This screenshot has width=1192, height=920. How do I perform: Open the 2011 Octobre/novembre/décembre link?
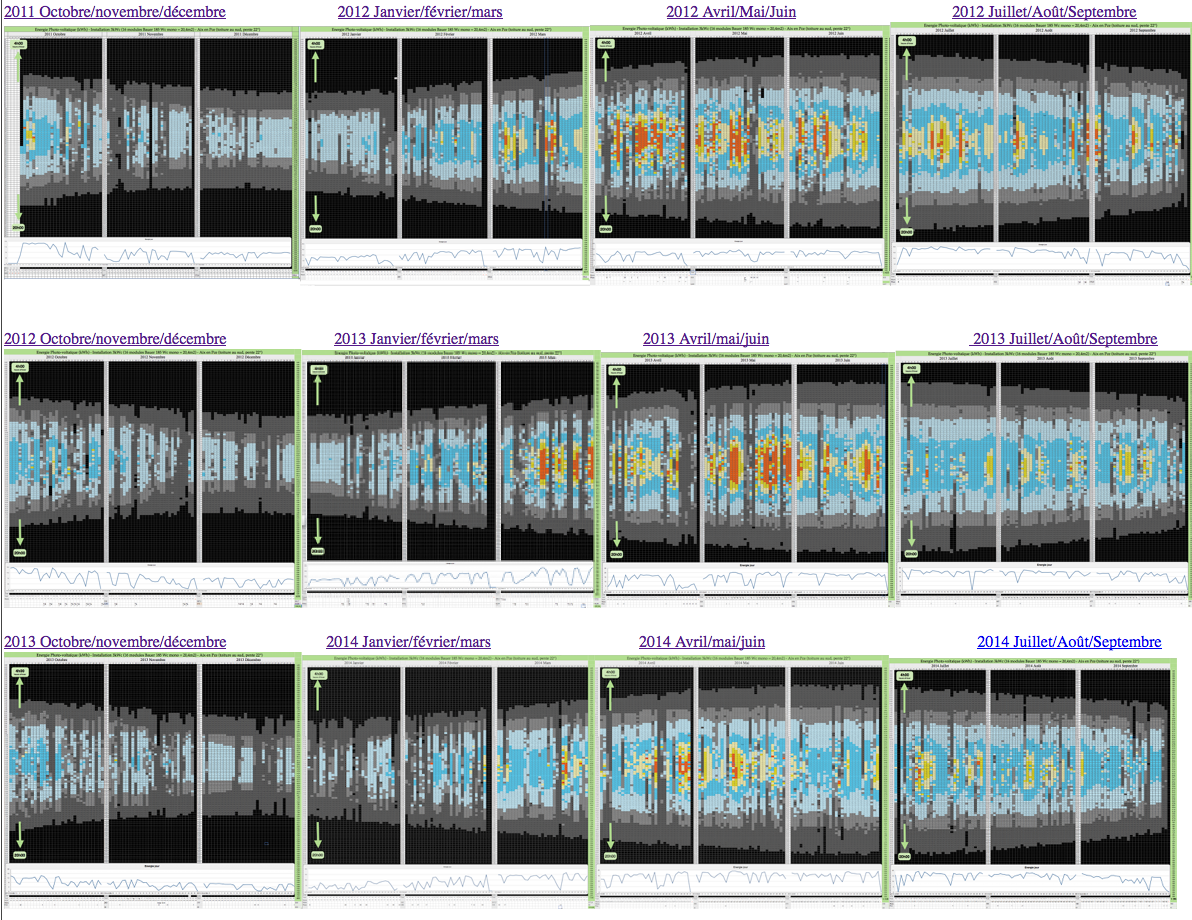point(115,13)
